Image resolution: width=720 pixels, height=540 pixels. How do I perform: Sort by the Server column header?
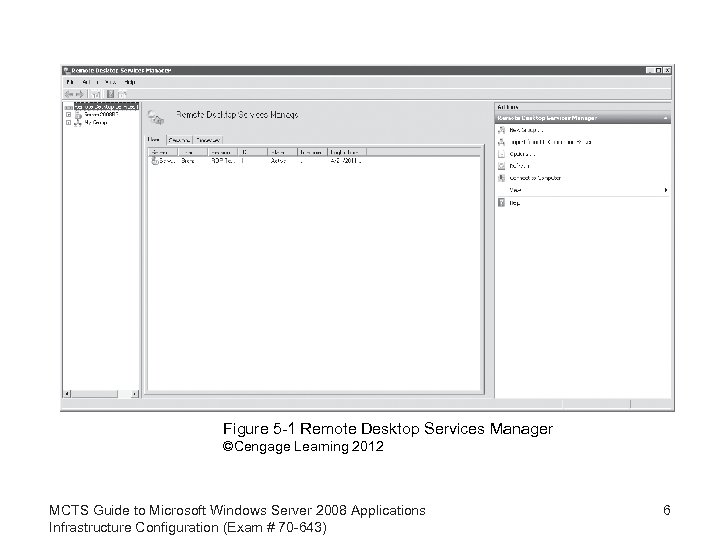pyautogui.click(x=163, y=152)
